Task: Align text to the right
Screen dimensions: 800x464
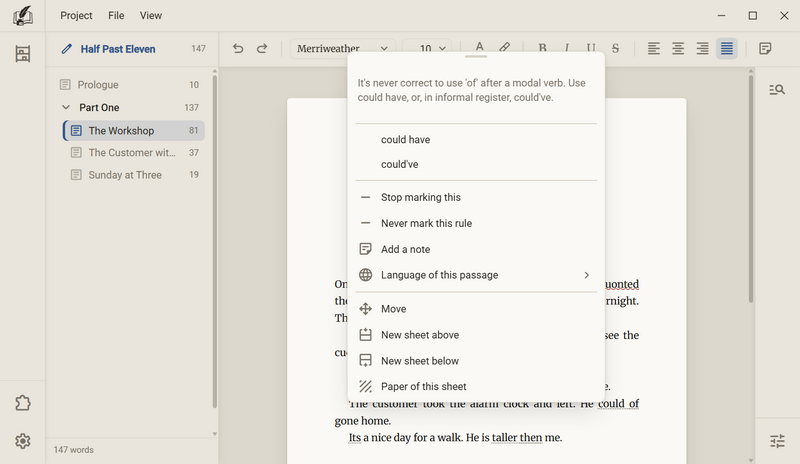Action: point(703,48)
